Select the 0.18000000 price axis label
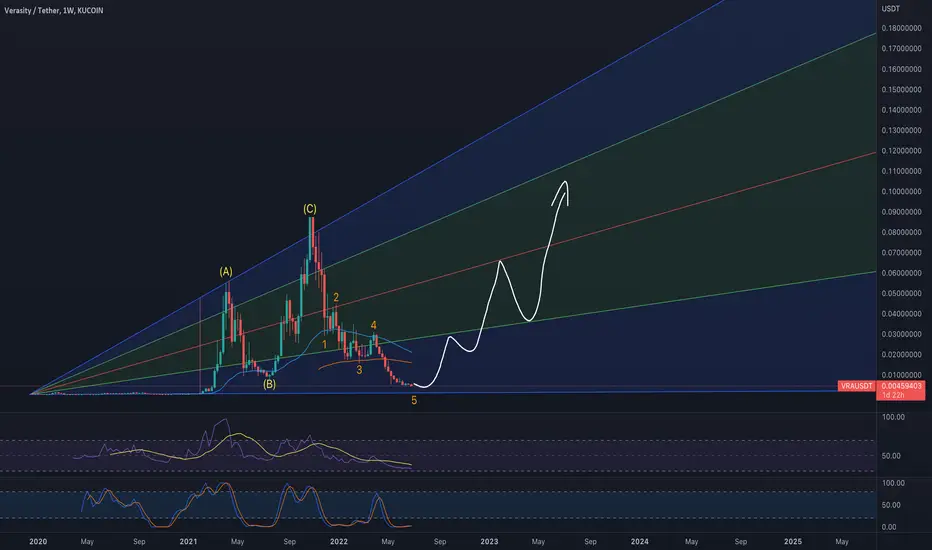This screenshot has height=550, width=932. (x=901, y=28)
